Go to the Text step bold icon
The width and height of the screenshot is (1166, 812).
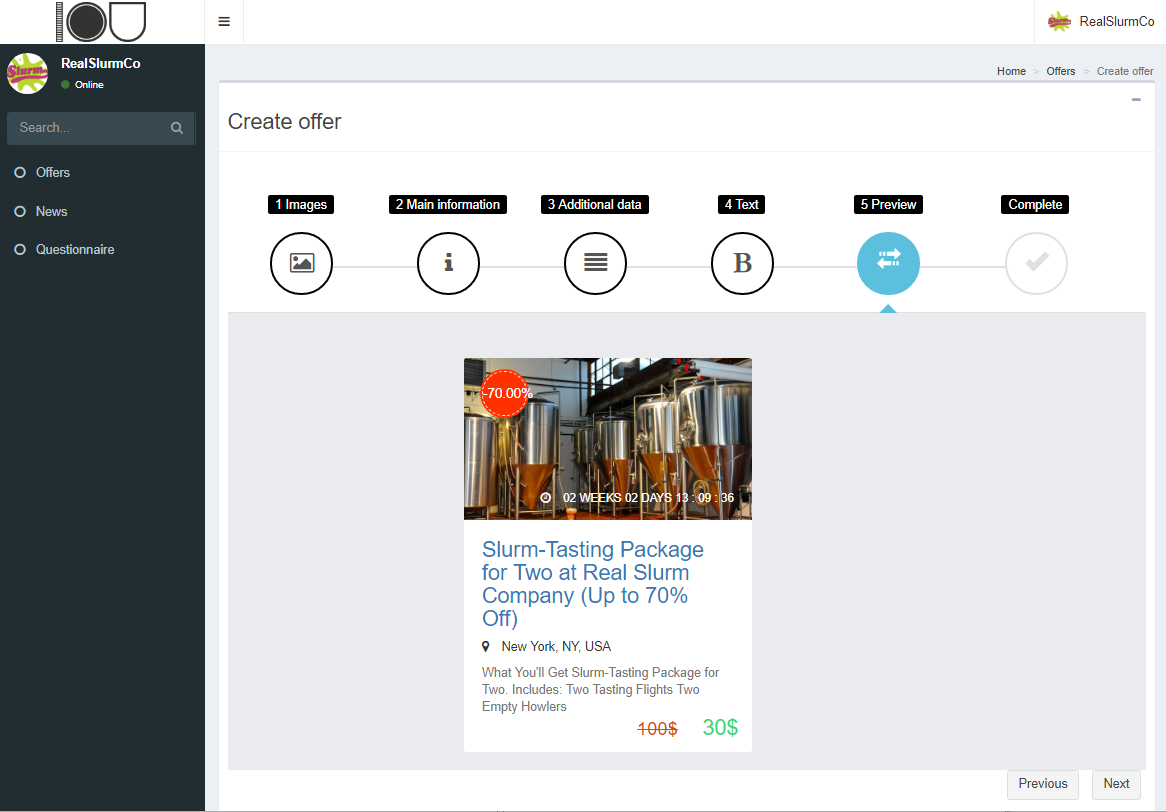pos(742,263)
